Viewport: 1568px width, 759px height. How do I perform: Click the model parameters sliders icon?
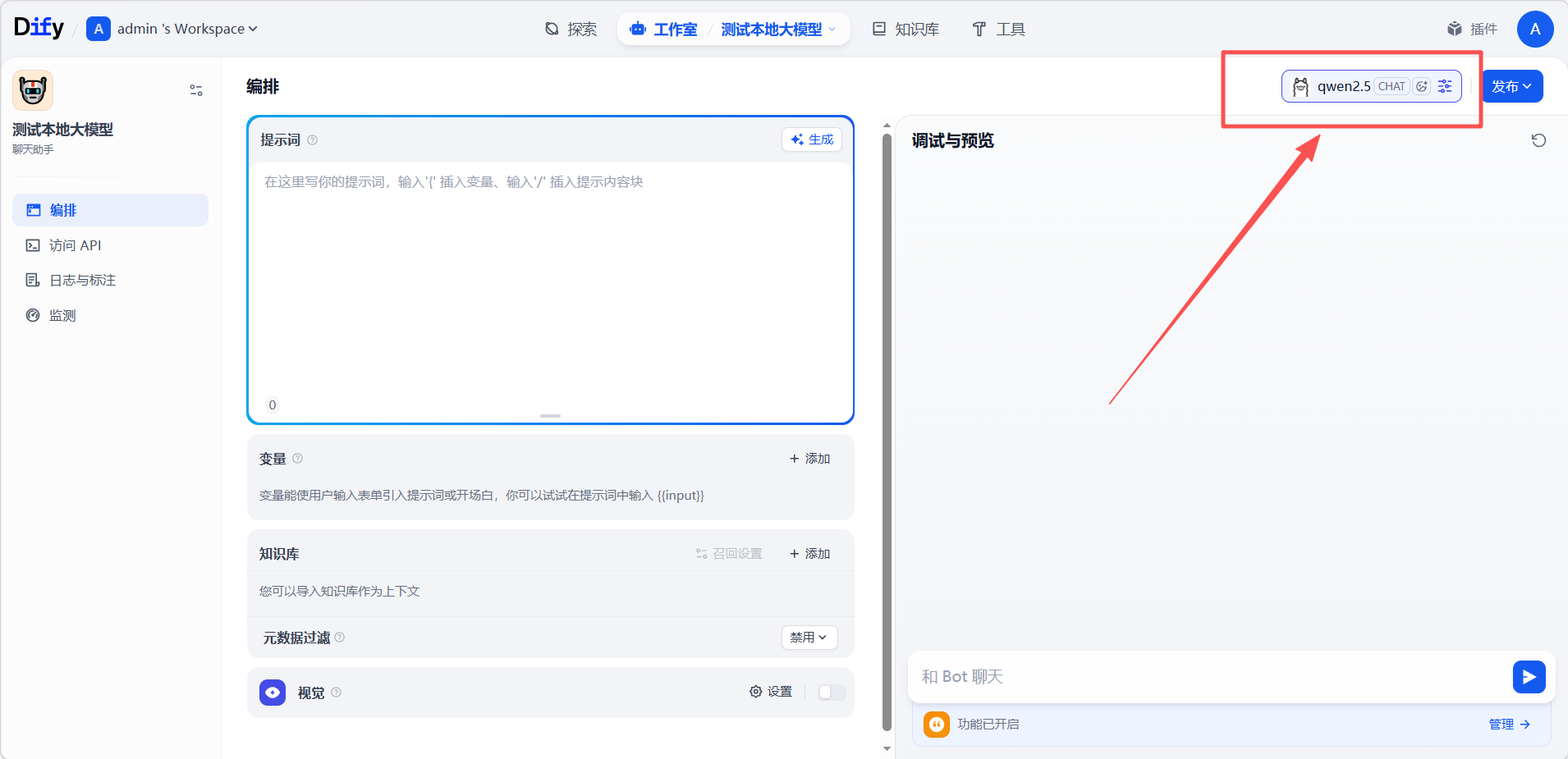(1445, 86)
